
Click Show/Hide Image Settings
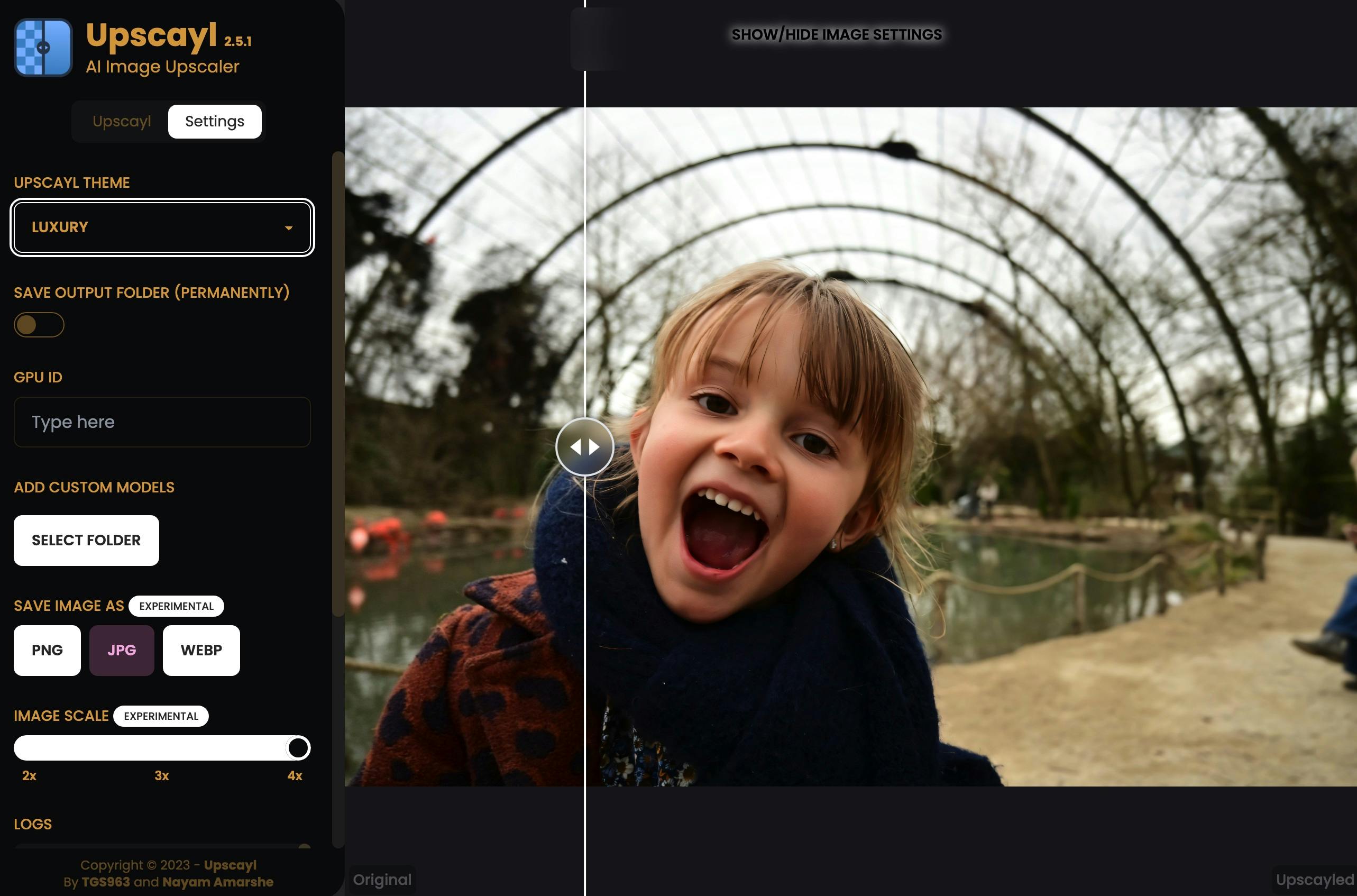point(837,35)
